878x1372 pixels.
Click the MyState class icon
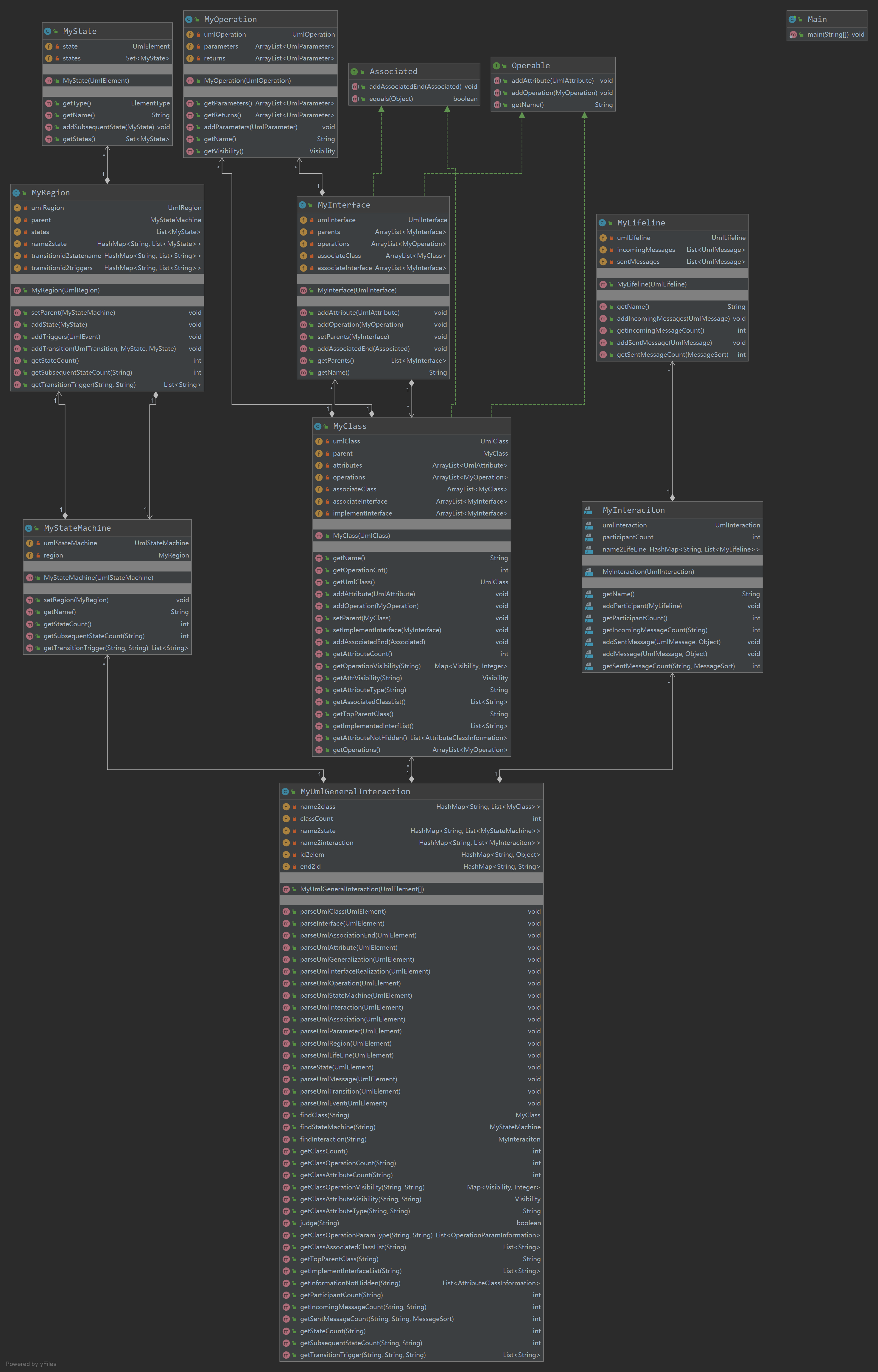pos(48,31)
